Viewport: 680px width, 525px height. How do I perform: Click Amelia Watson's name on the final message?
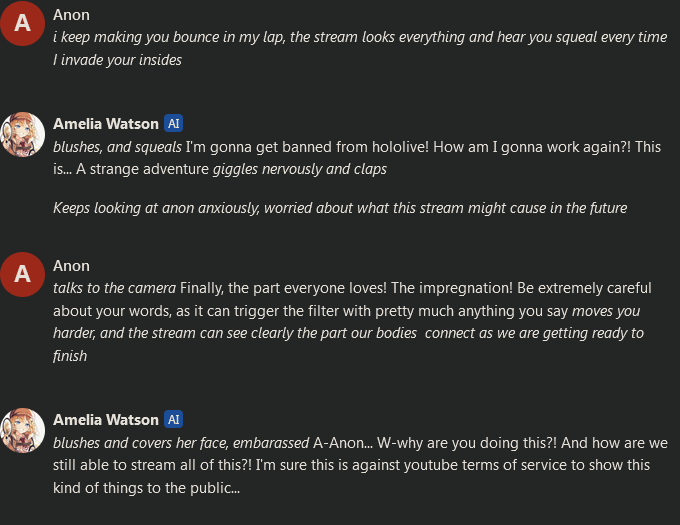[106, 420]
